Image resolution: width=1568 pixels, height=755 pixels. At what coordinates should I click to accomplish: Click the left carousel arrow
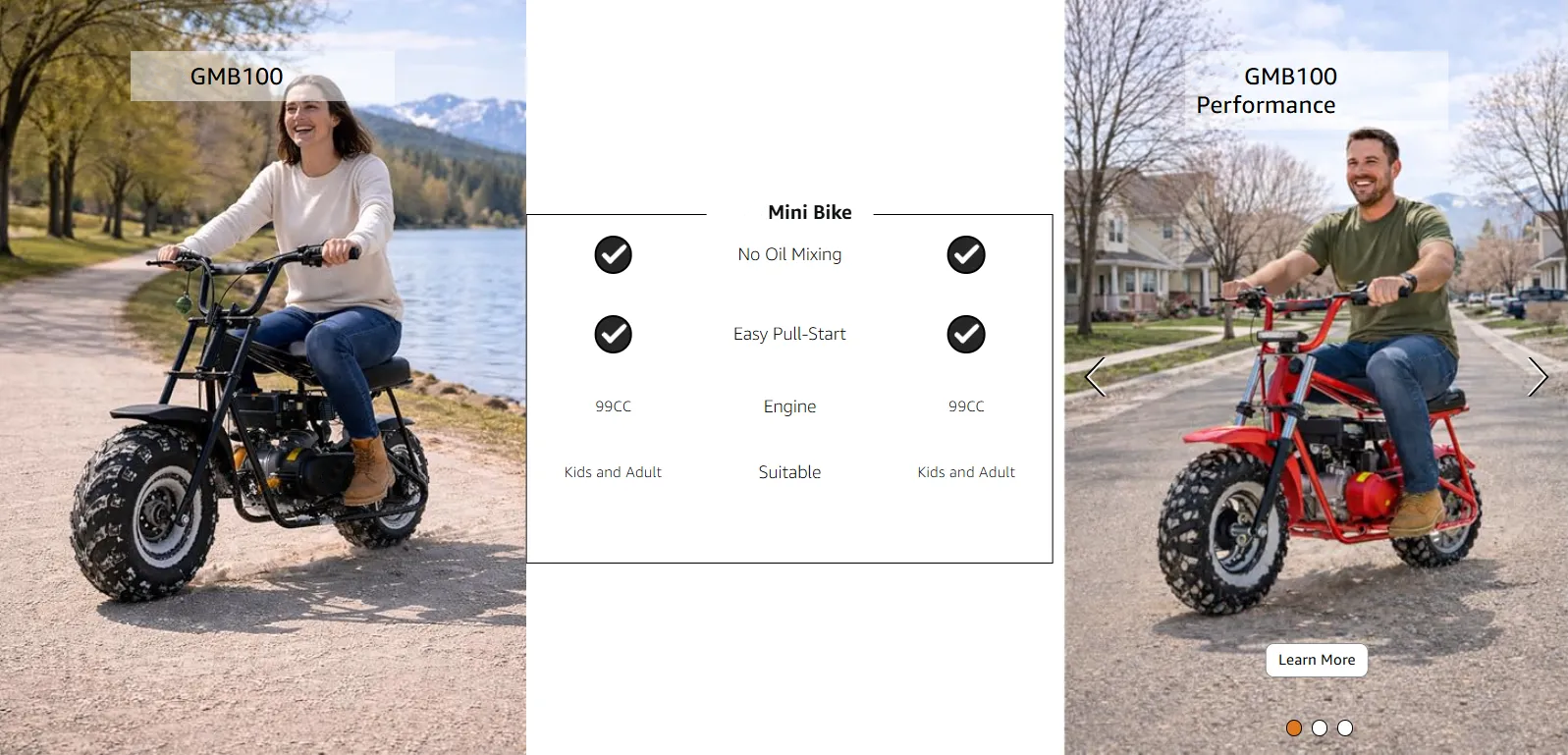1096,377
